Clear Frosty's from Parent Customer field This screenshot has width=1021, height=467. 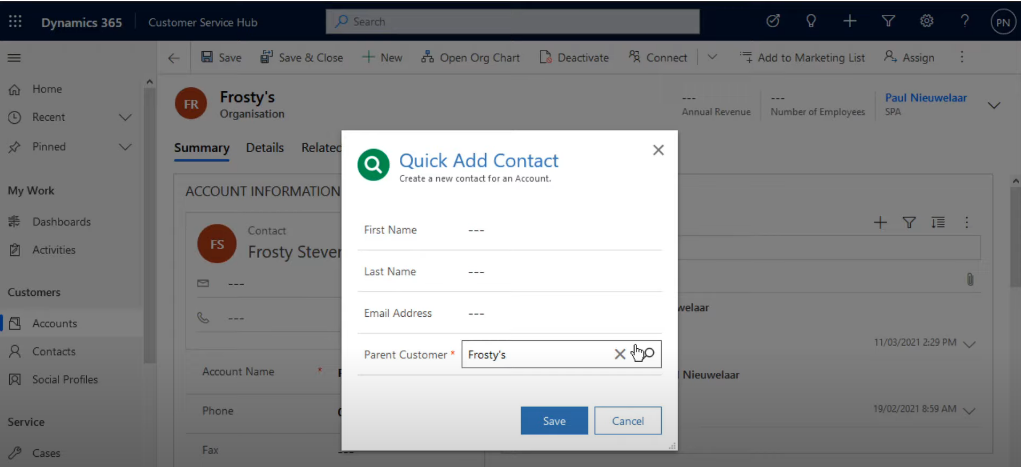tap(620, 354)
